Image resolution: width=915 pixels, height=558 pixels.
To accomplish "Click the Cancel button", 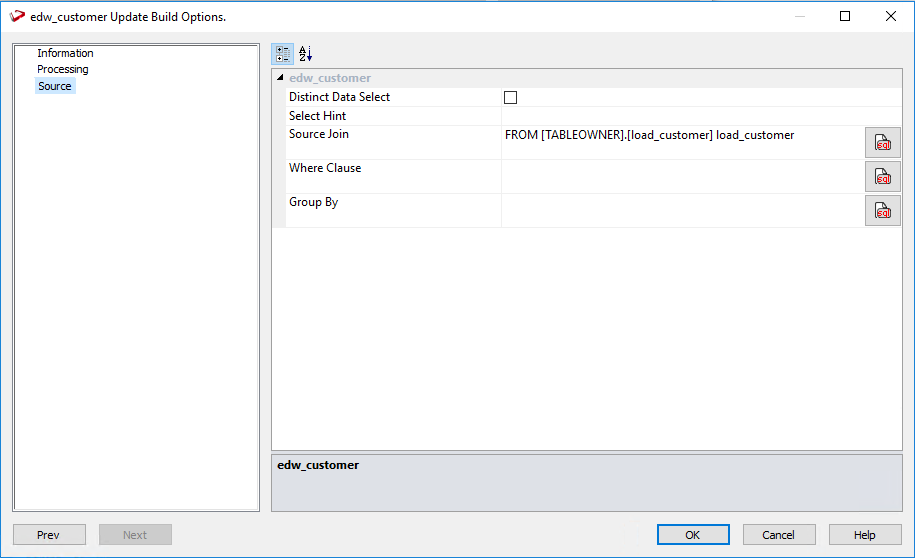I will [x=779, y=535].
